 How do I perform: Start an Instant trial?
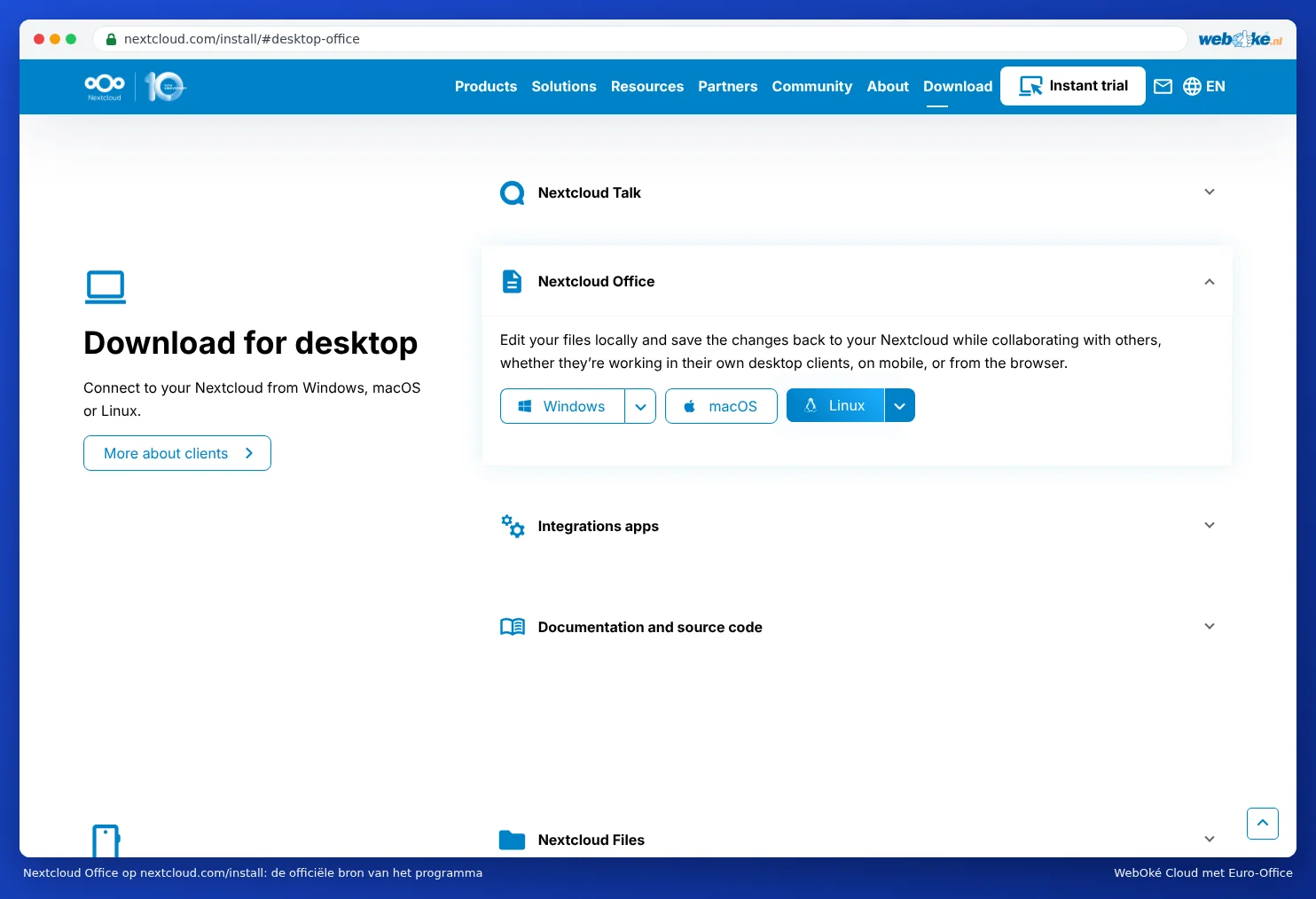click(x=1073, y=86)
